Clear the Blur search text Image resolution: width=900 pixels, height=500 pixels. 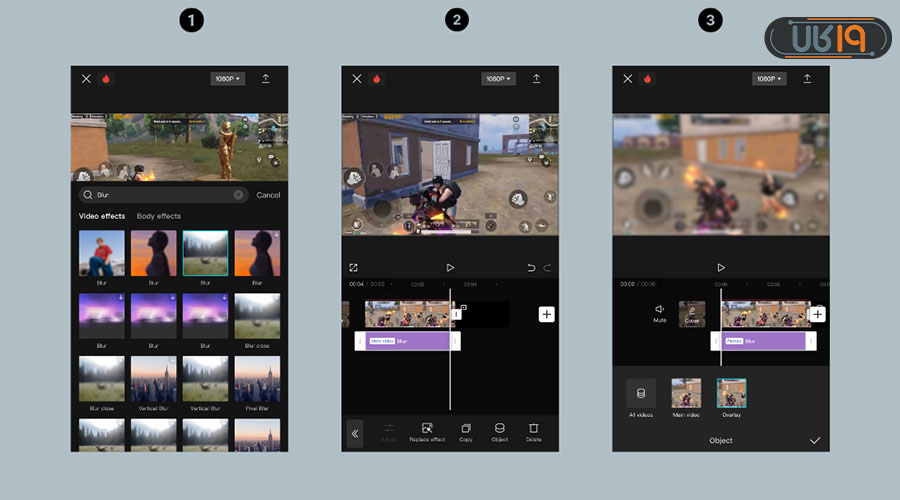pyautogui.click(x=238, y=195)
